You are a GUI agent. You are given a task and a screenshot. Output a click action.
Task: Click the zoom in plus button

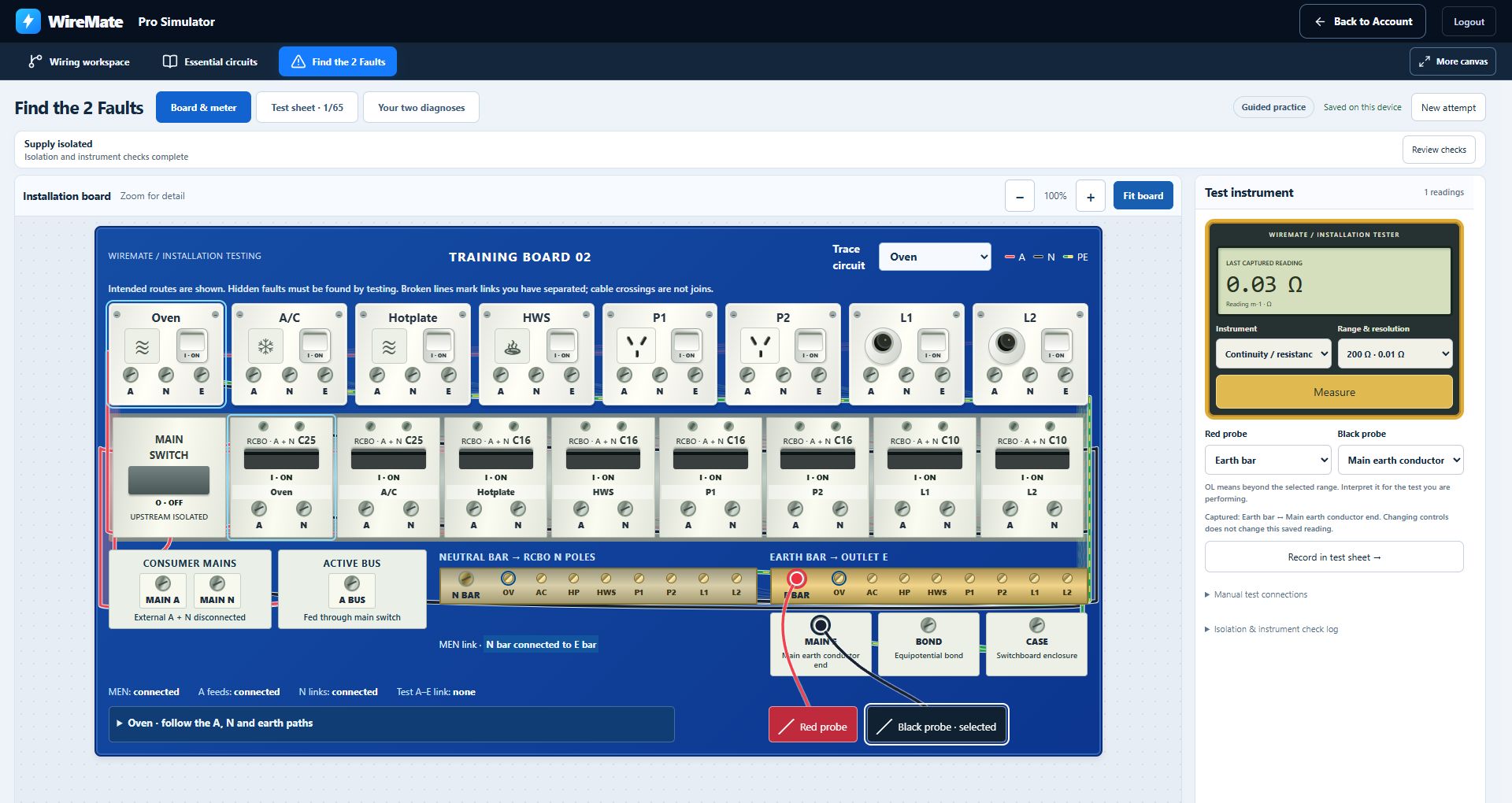pos(1091,196)
